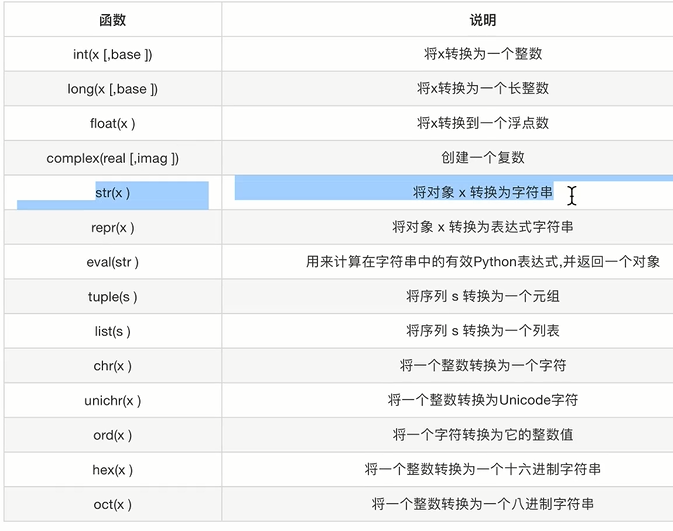
Task: Click the ord(x ) function cell
Action: pos(112,435)
